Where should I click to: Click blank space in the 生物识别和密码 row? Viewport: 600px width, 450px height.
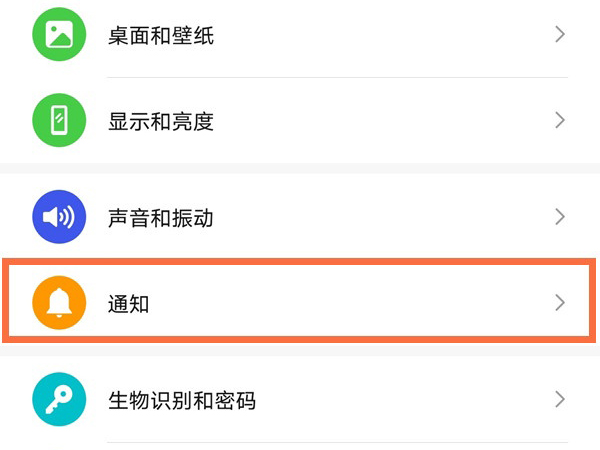point(400,401)
